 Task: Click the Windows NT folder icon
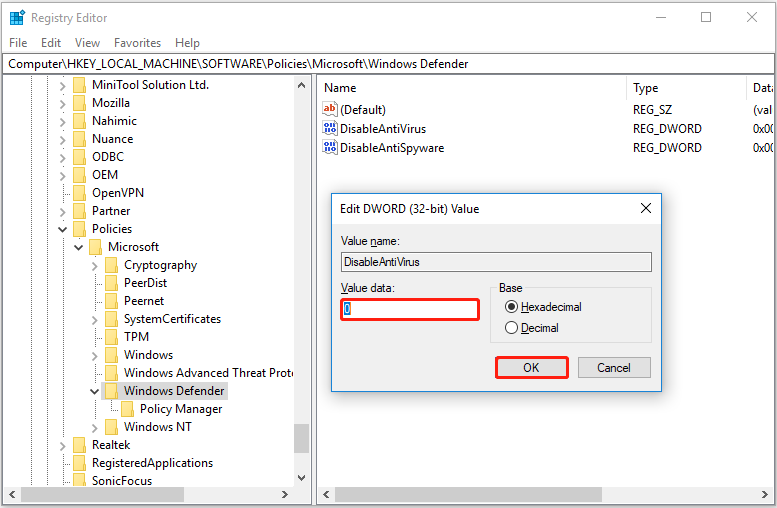[x=111, y=427]
